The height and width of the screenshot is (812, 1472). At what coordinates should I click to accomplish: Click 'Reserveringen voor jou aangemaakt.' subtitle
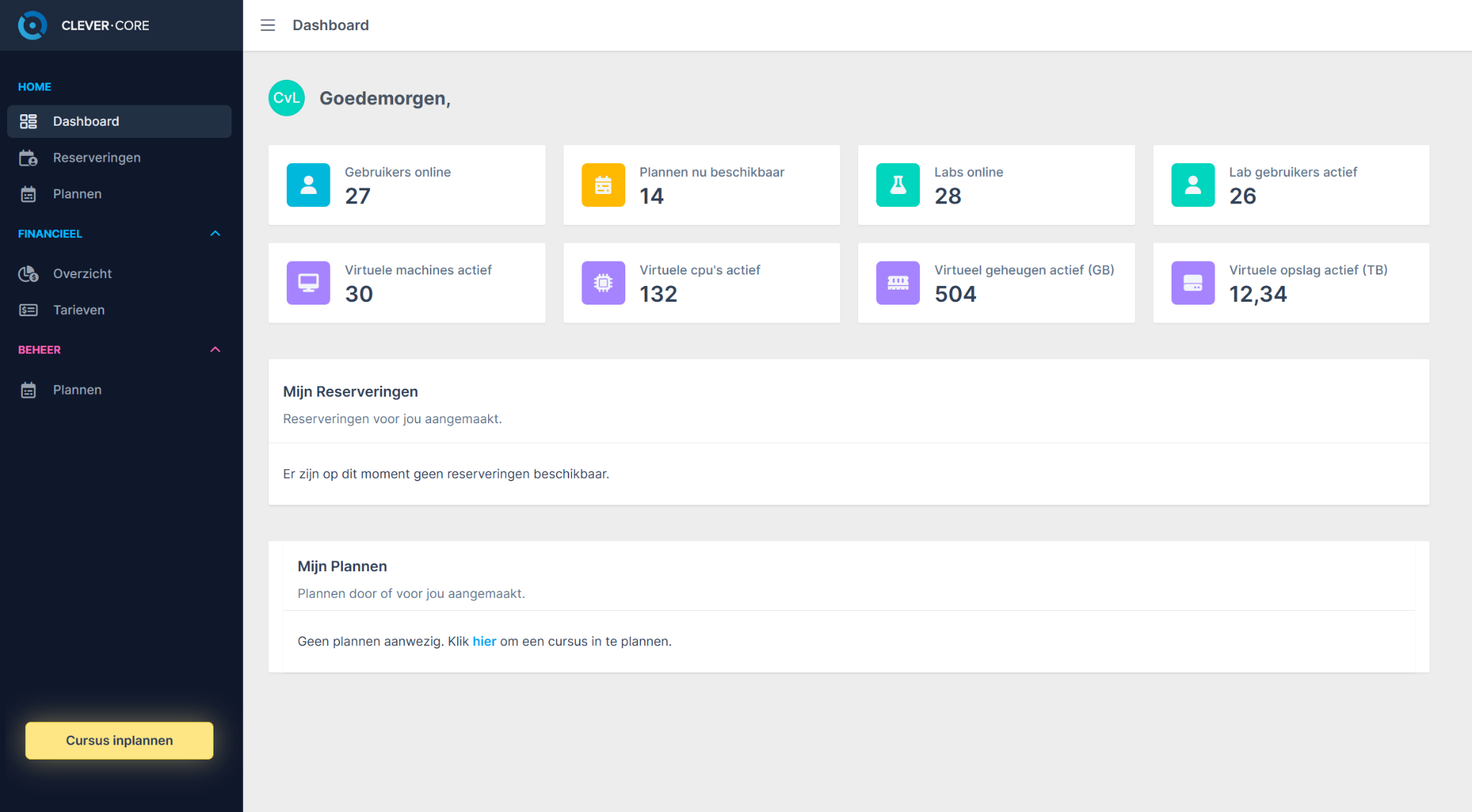[392, 419]
